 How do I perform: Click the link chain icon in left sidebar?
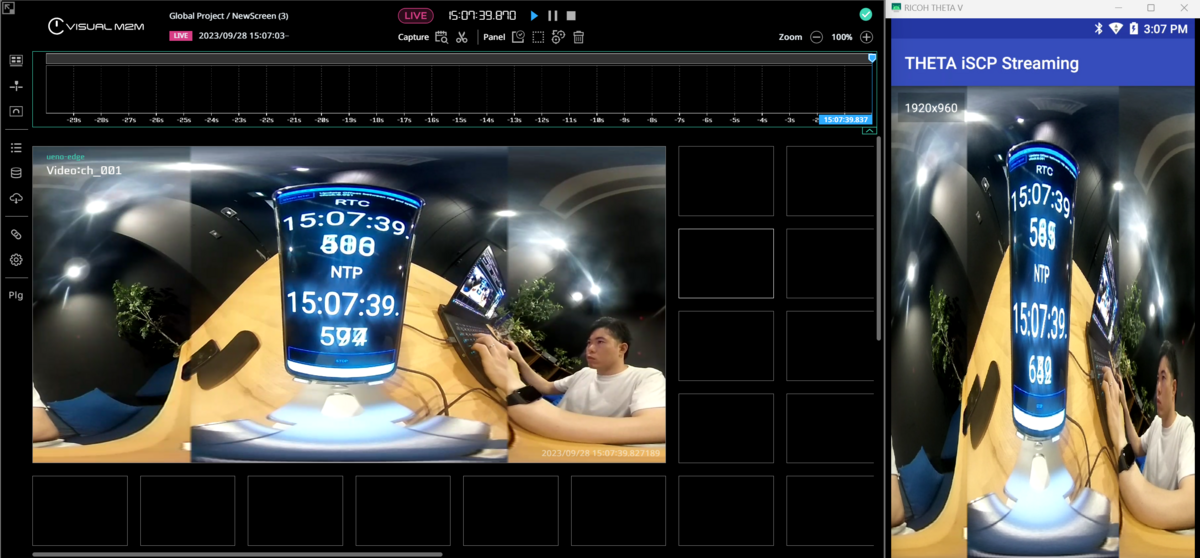tap(16, 234)
